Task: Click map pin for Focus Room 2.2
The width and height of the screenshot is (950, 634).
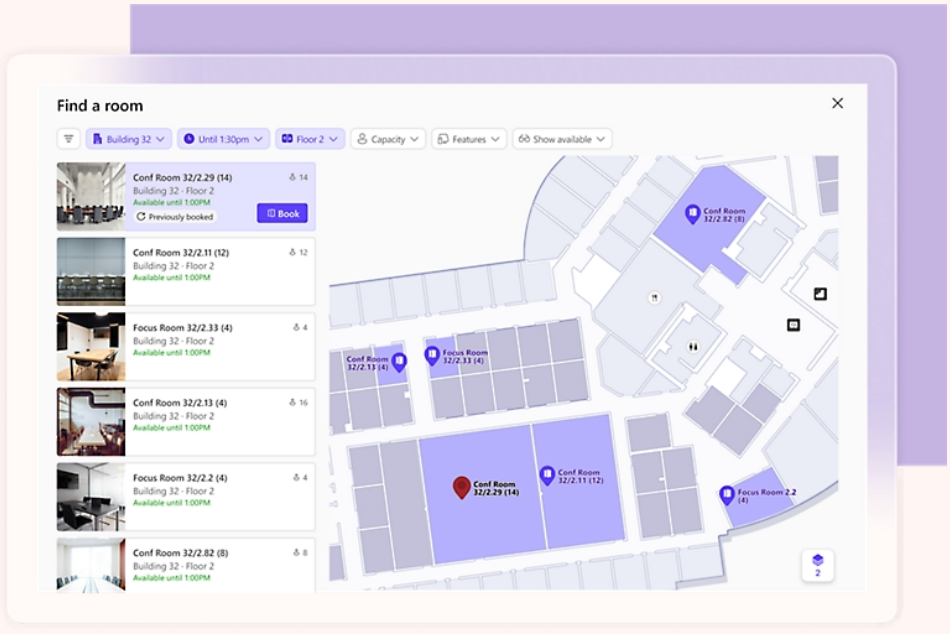Action: click(726, 495)
